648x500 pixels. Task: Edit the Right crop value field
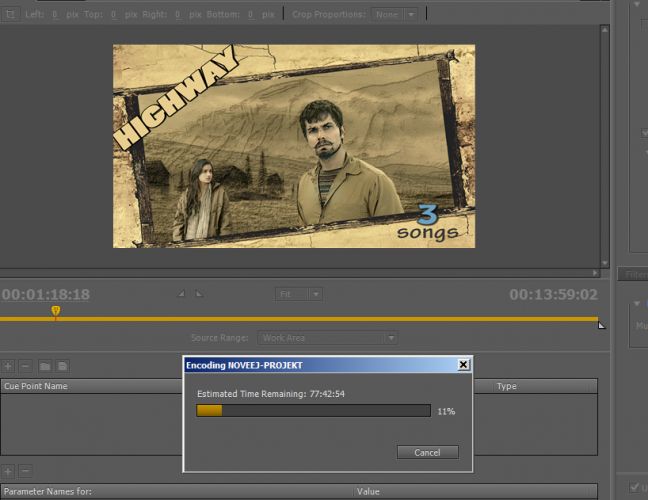(x=178, y=14)
